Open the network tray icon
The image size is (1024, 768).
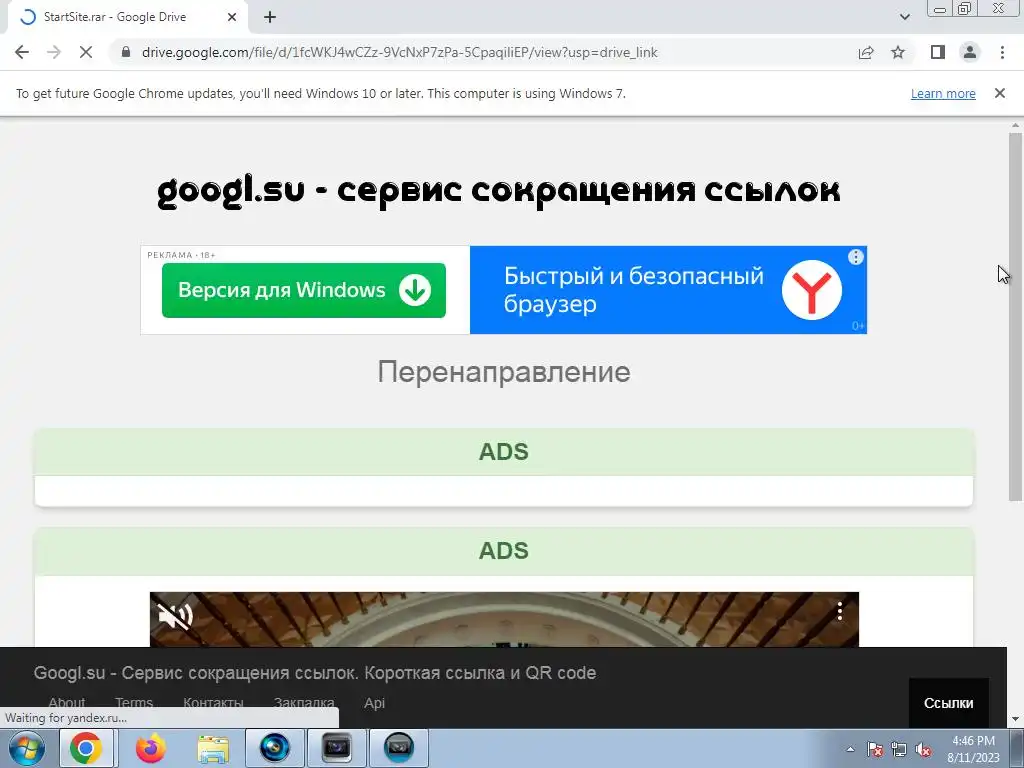point(899,750)
